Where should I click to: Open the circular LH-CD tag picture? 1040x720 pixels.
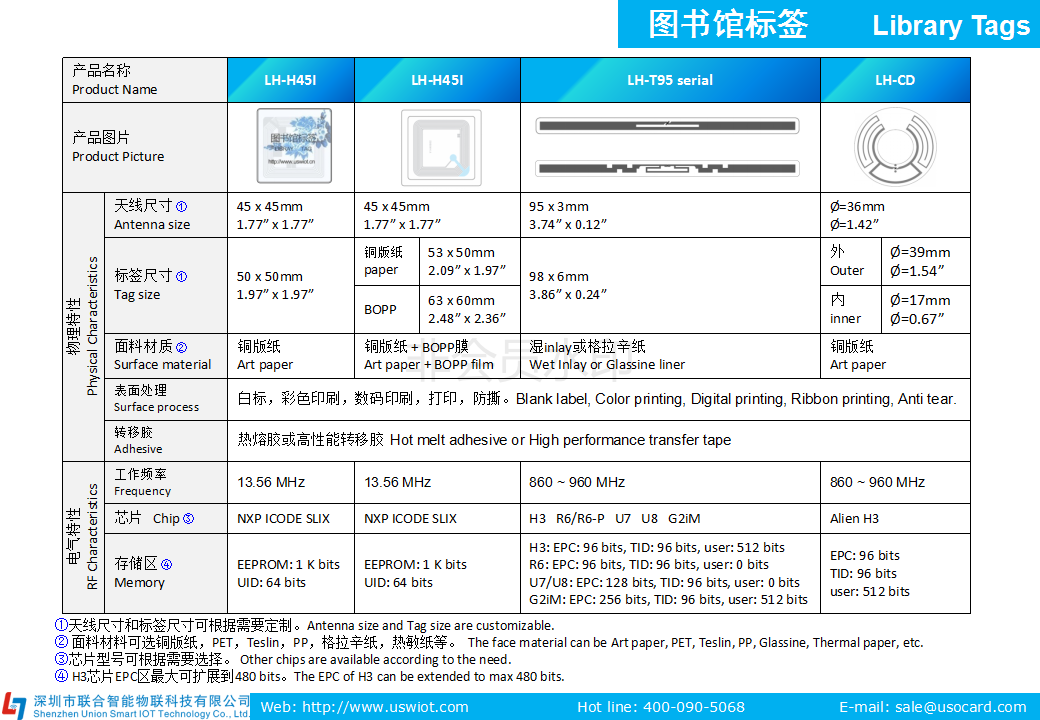pos(895,147)
